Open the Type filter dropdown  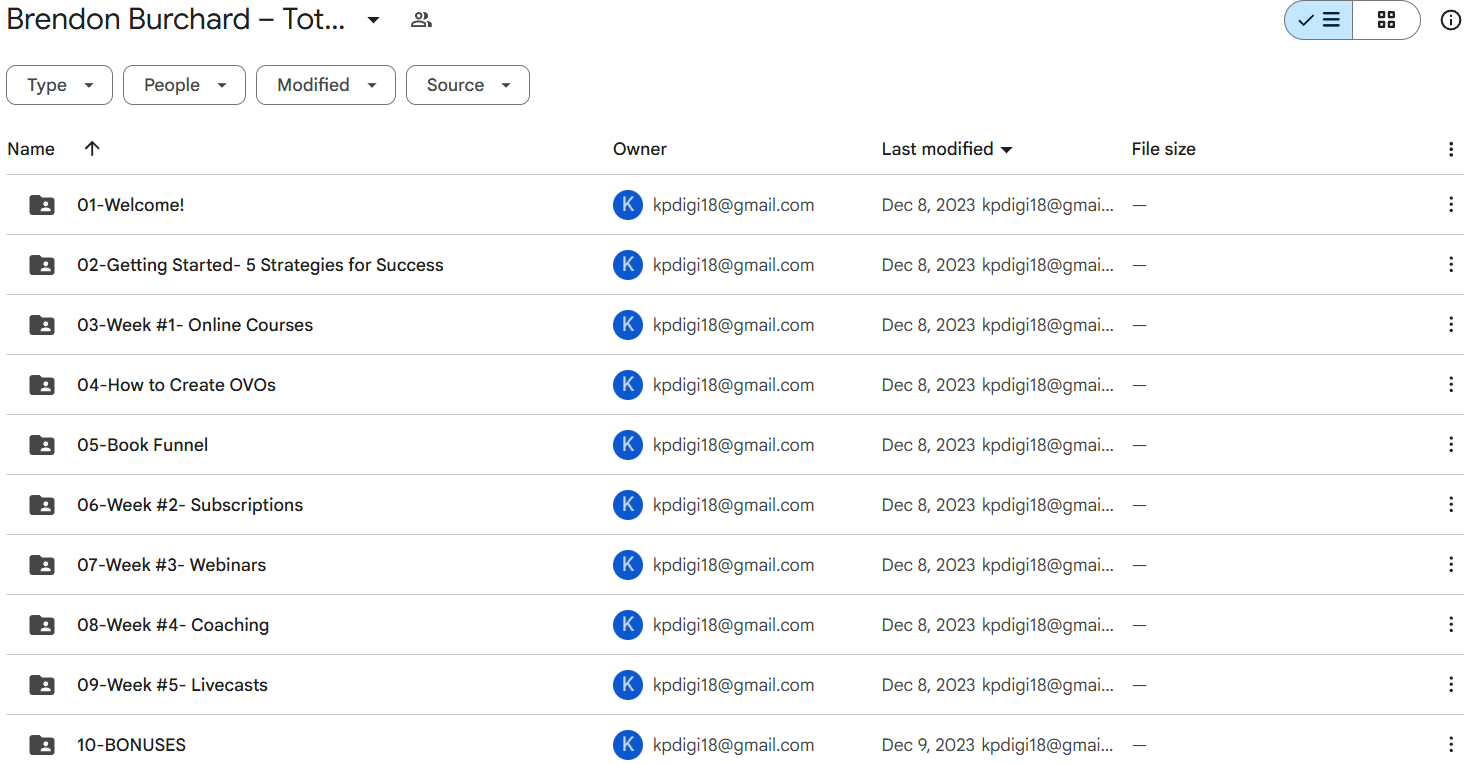[59, 85]
